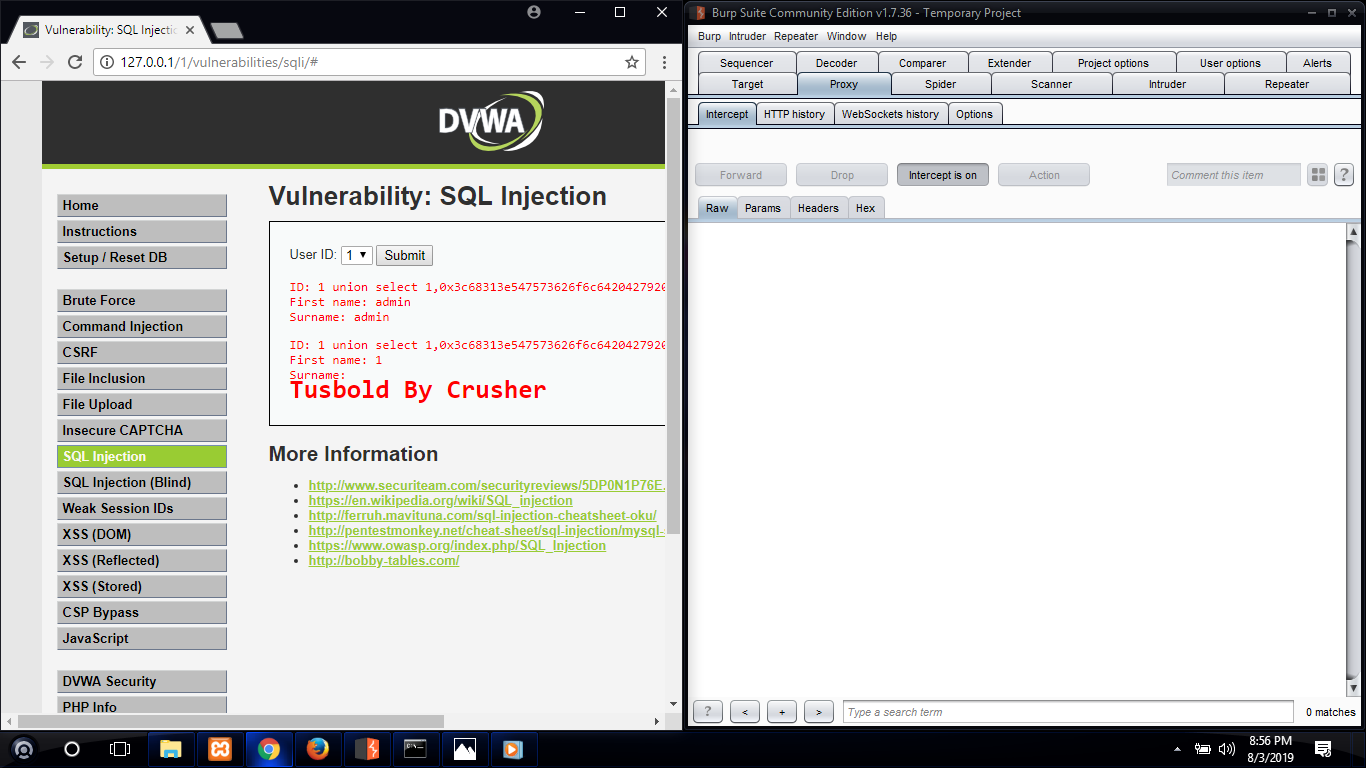Open DVWA Command Injection page
The height and width of the screenshot is (768, 1366).
[x=142, y=326]
